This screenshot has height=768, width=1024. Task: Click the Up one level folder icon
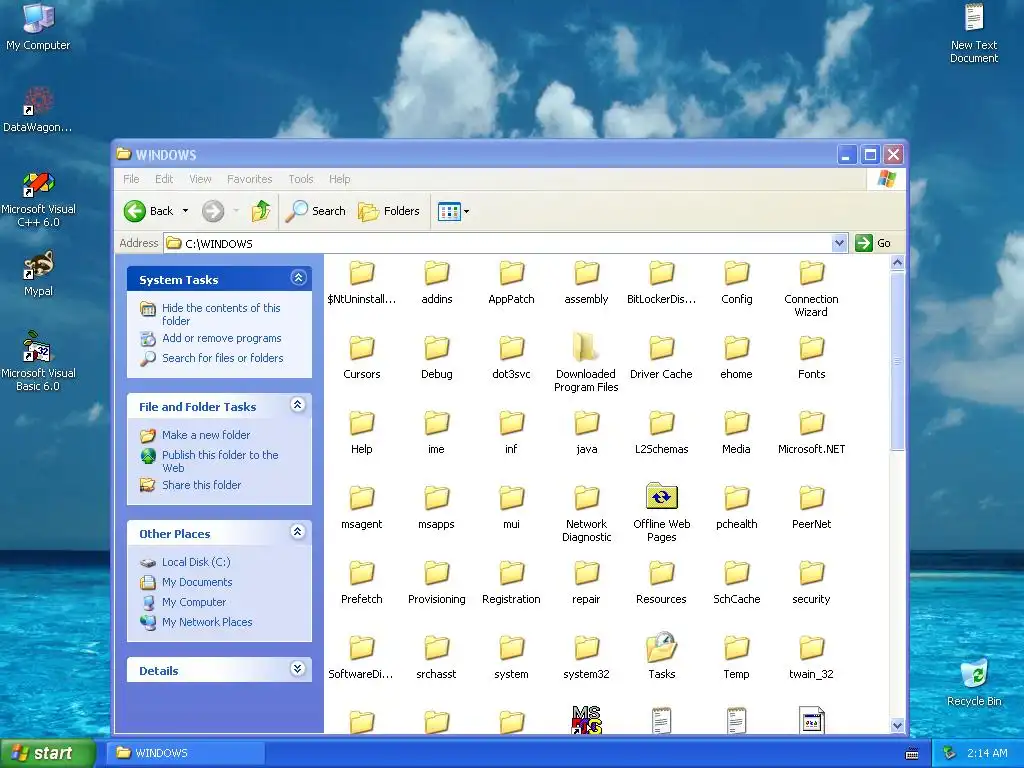click(x=261, y=211)
